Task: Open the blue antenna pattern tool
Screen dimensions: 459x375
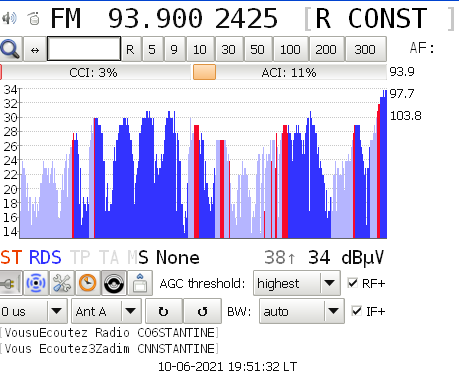Action: 36,283
